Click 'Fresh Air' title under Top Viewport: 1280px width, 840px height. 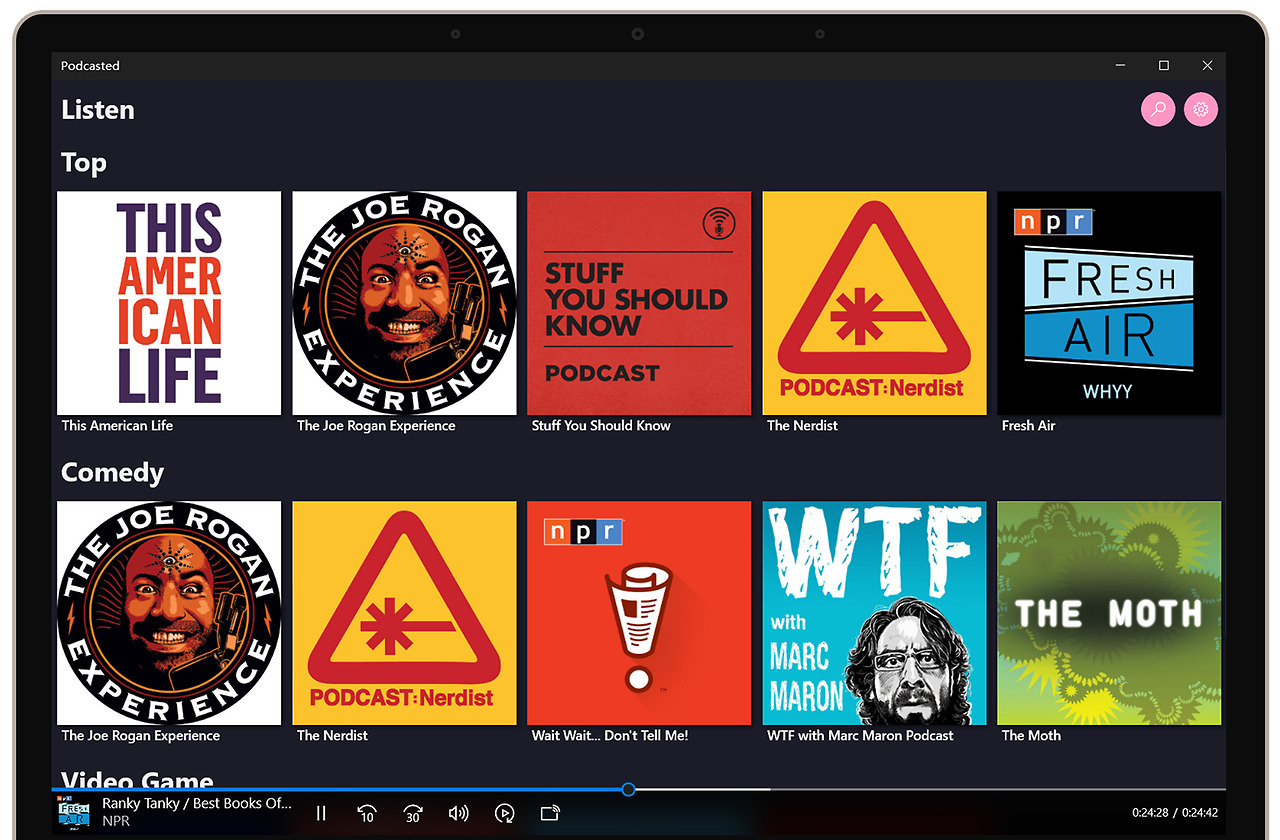[x=1028, y=425]
